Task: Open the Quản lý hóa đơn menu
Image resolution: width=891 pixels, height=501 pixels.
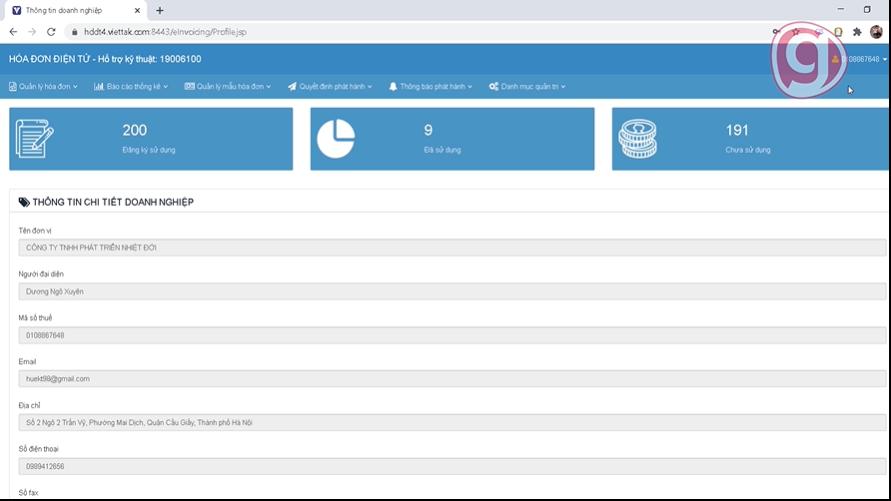Action: [43, 86]
